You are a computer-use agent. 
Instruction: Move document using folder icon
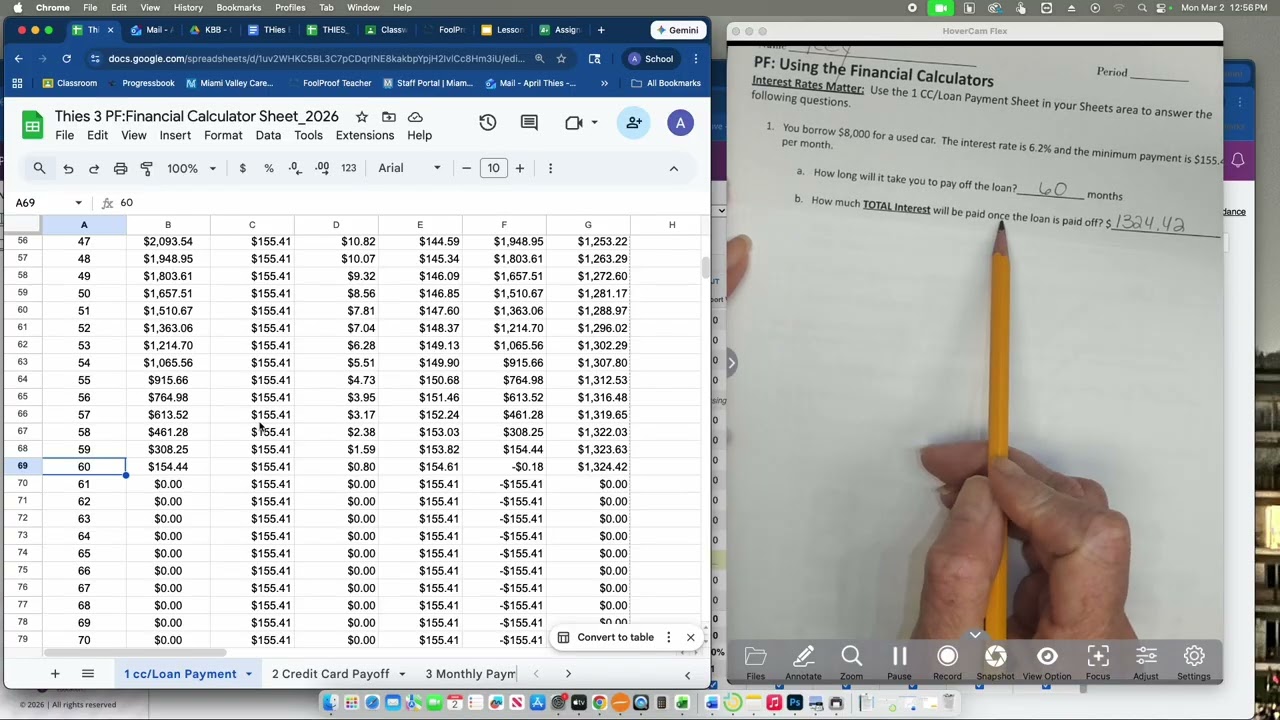388,117
